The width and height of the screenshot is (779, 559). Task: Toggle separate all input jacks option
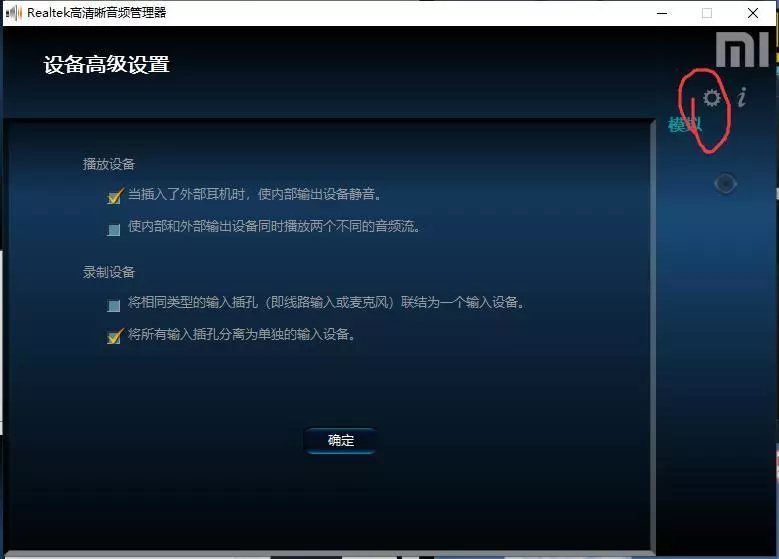pyautogui.click(x=115, y=336)
